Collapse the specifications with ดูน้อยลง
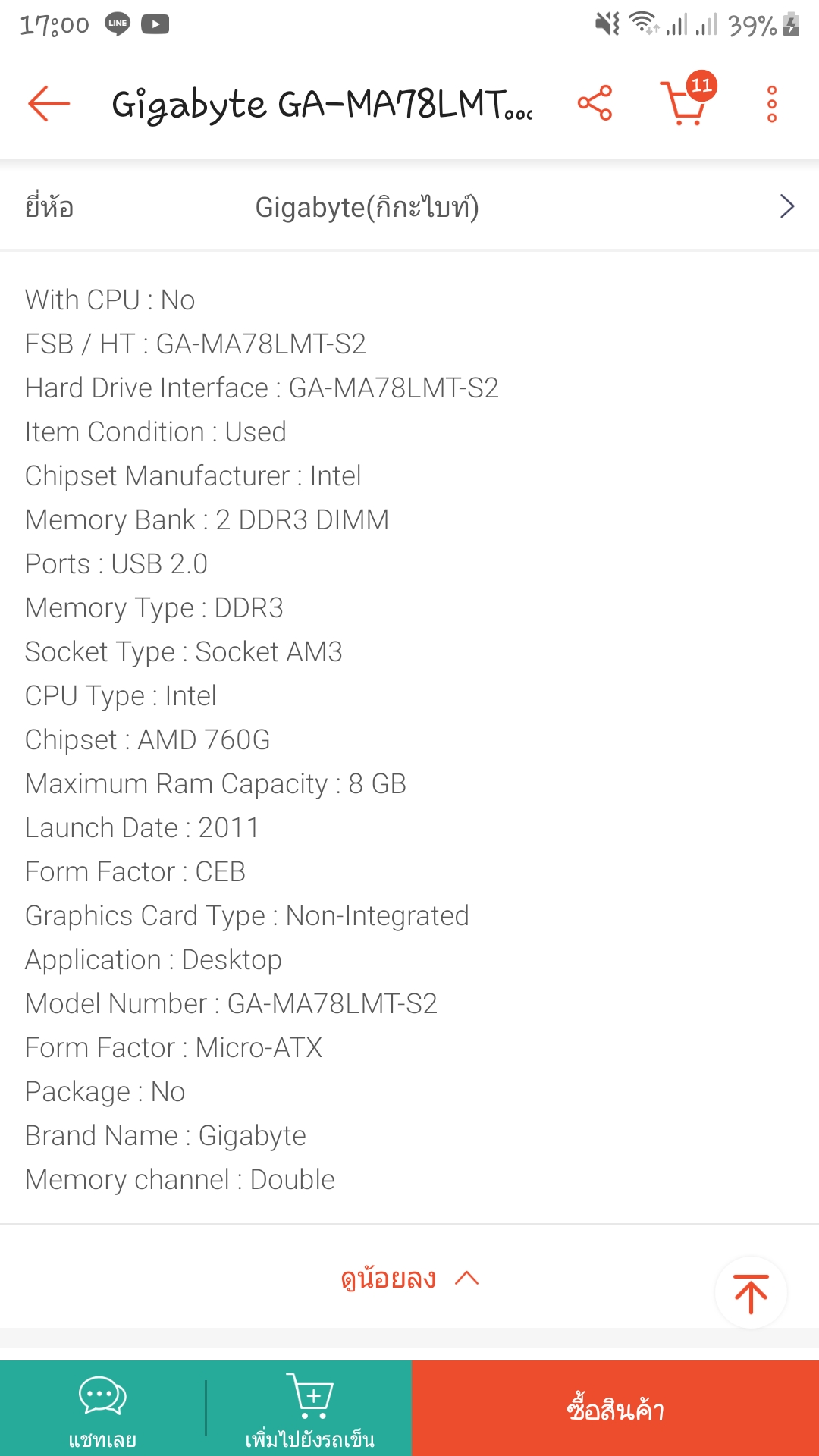This screenshot has width=819, height=1456. pyautogui.click(x=409, y=1279)
